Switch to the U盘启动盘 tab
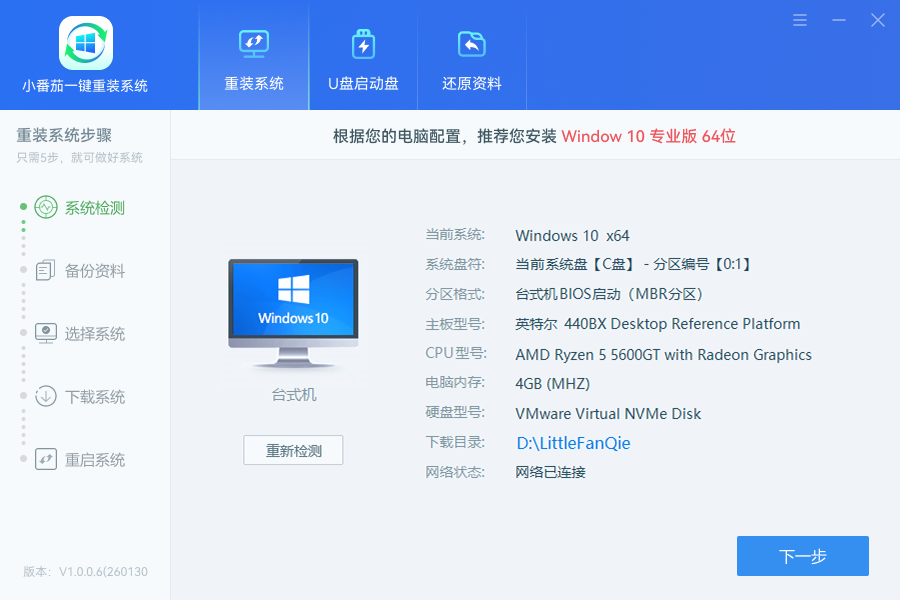This screenshot has width=900, height=600. (363, 55)
